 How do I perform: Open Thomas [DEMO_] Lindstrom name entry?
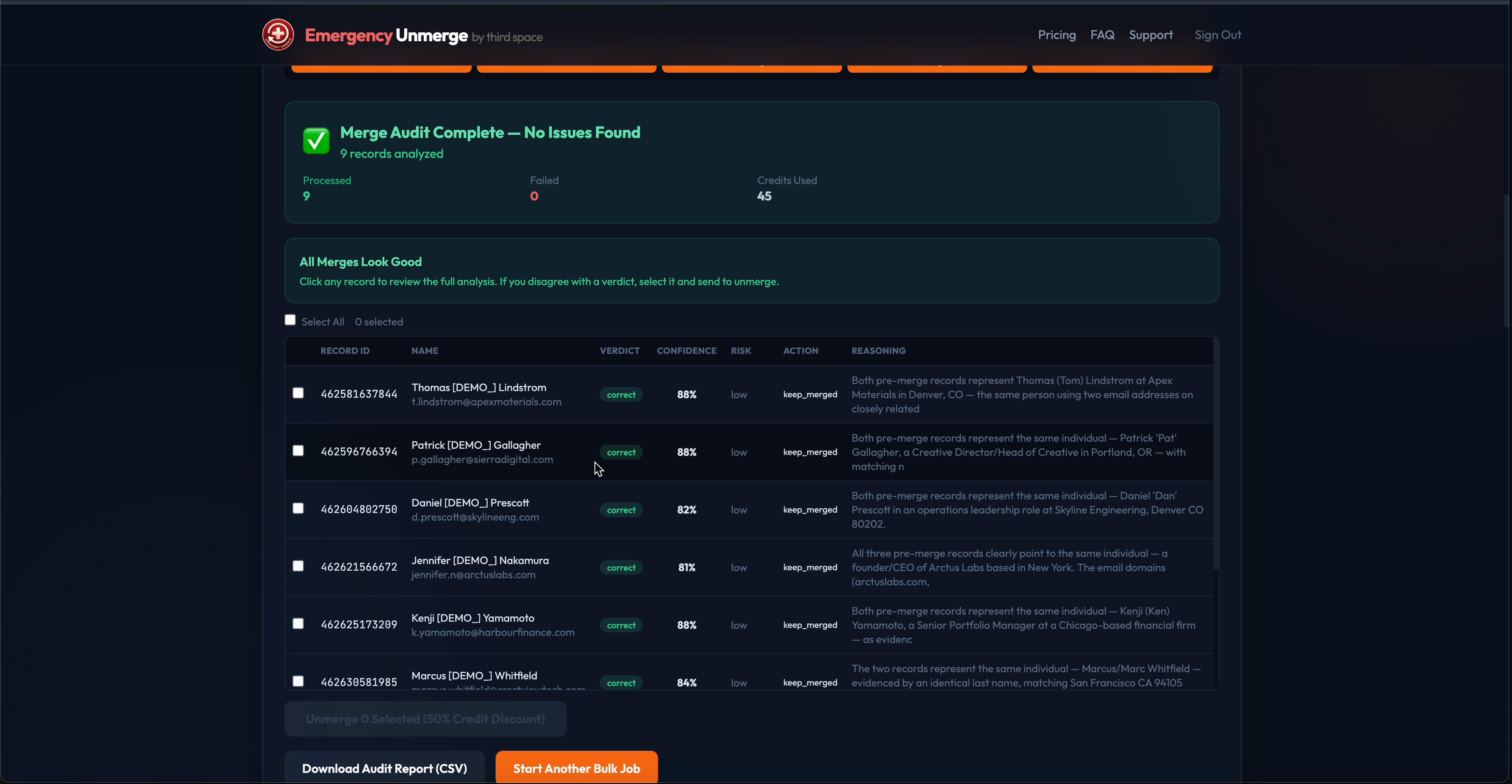[478, 387]
